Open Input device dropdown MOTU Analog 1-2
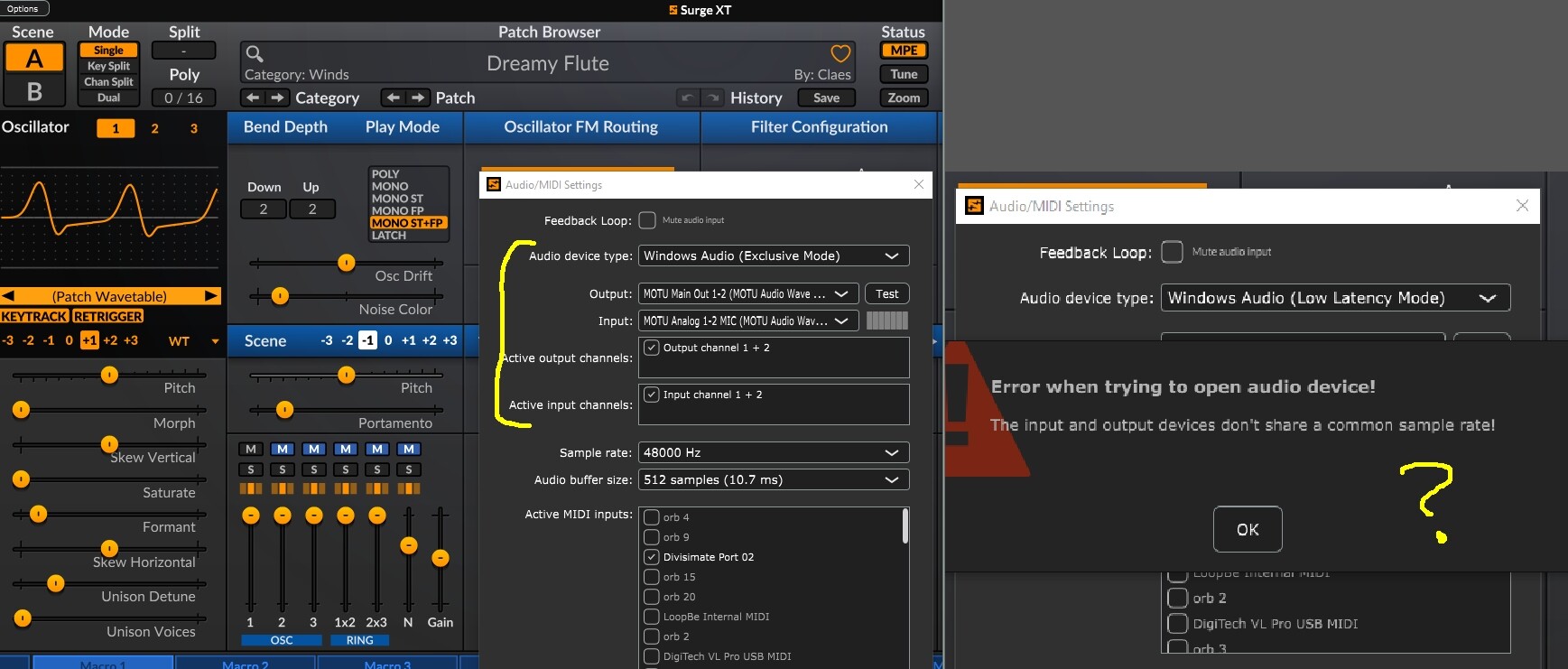 [748, 321]
